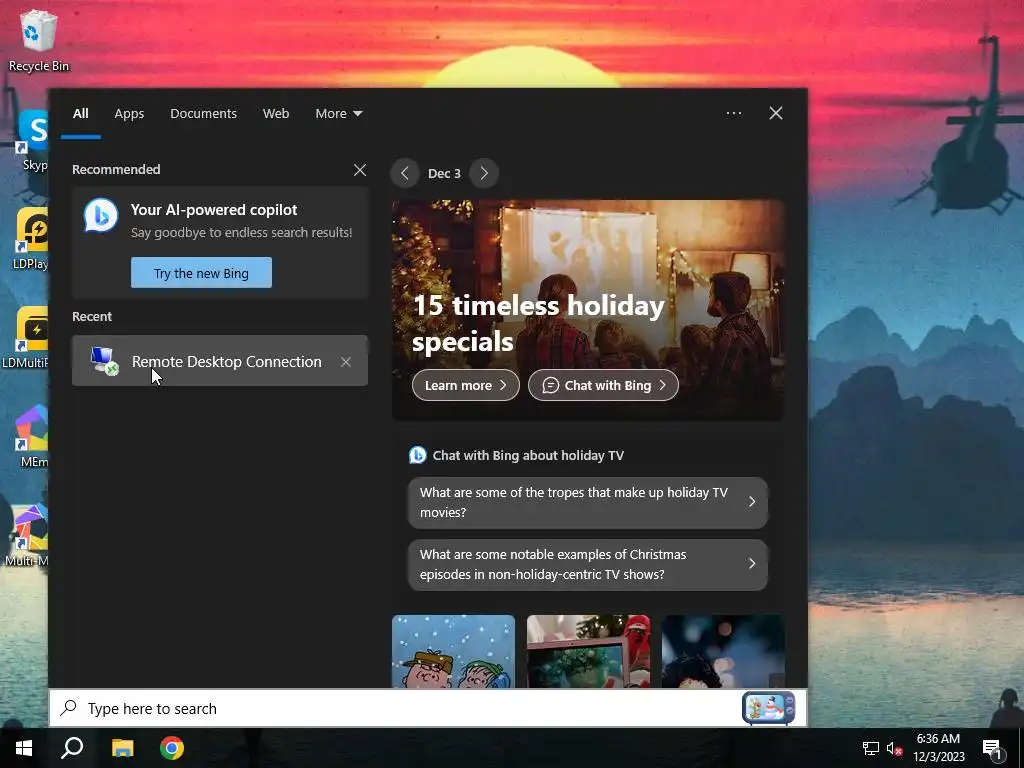Open File Explorer from the taskbar
1024x768 pixels.
click(122, 748)
